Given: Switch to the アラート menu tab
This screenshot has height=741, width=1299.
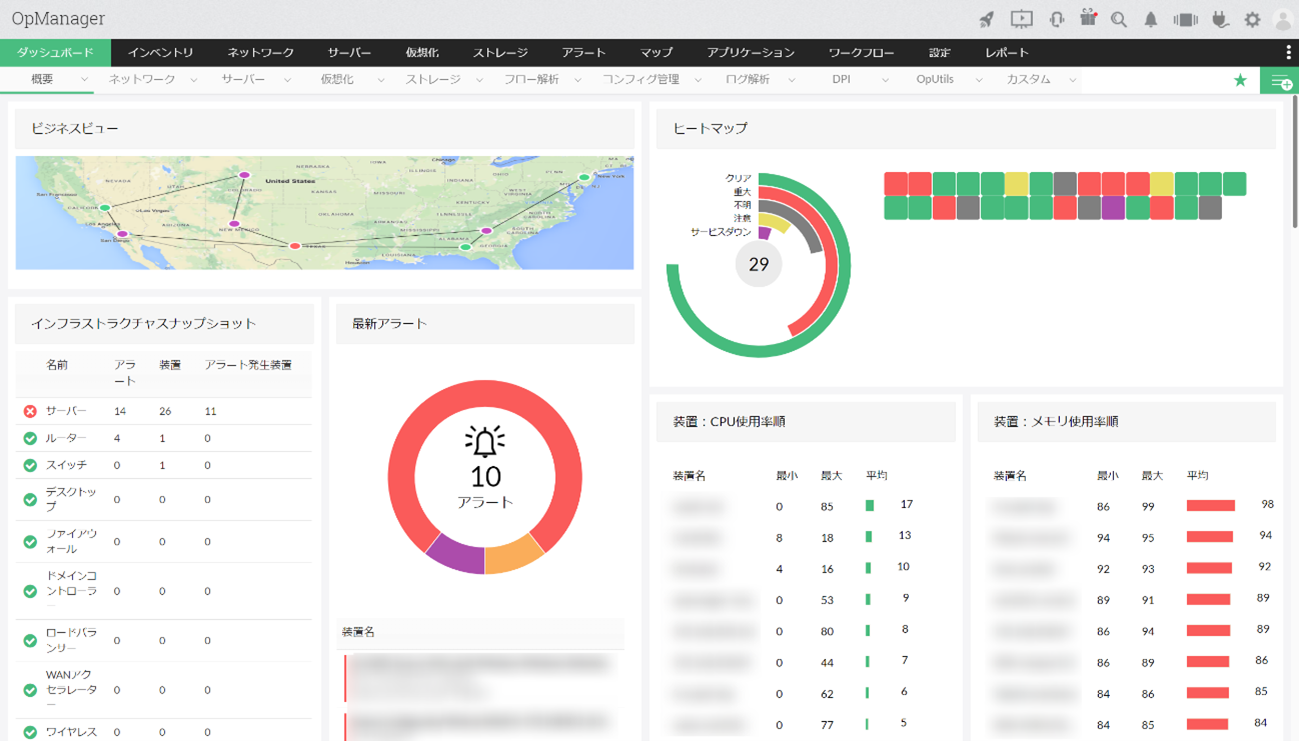Looking at the screenshot, I should [583, 52].
